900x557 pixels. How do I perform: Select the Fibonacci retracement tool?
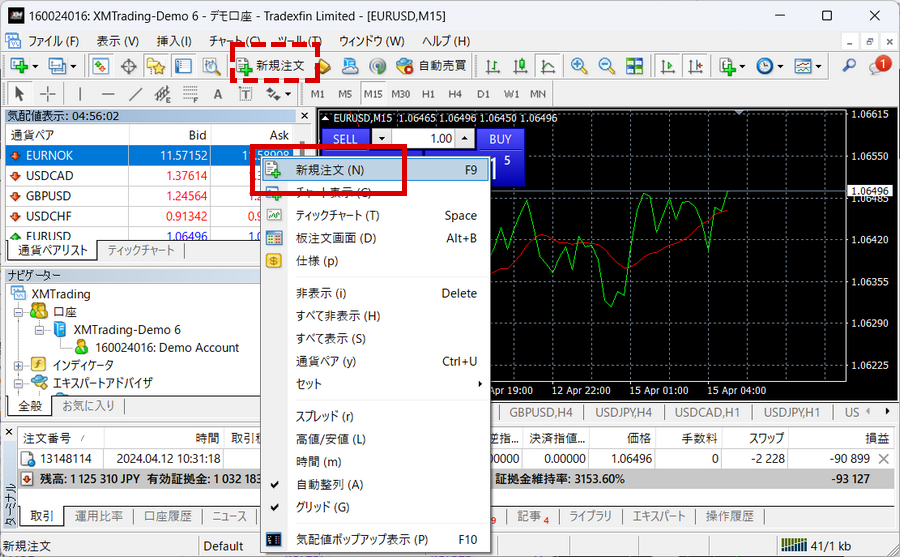pyautogui.click(x=190, y=93)
